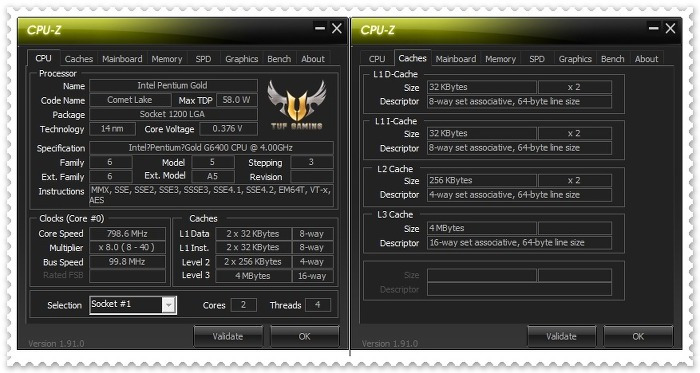Open Graphics tab in left CPU-Z window

[x=242, y=58]
